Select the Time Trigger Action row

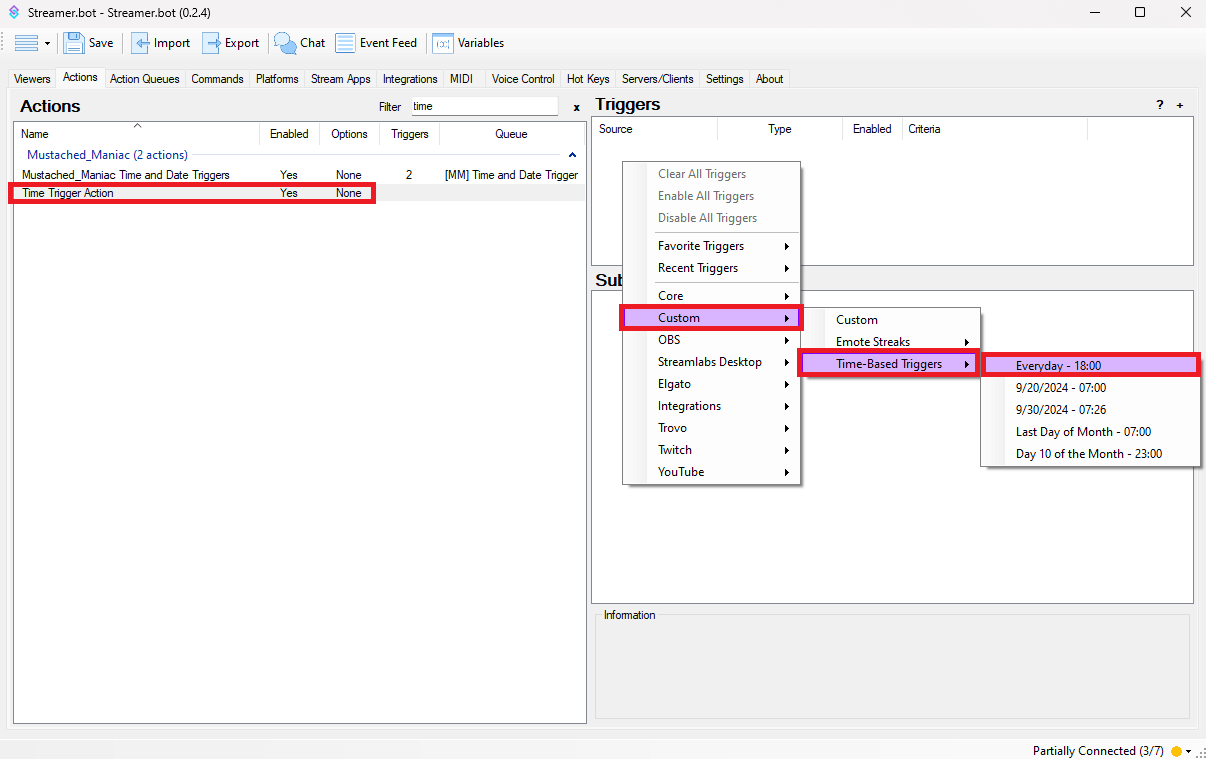[68, 193]
